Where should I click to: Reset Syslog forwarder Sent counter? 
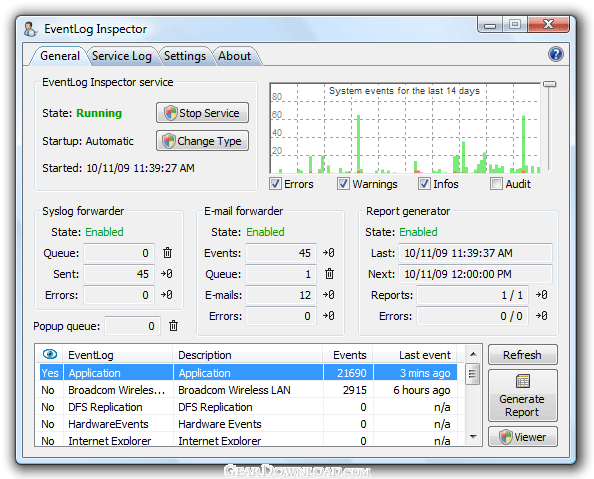coord(167,274)
